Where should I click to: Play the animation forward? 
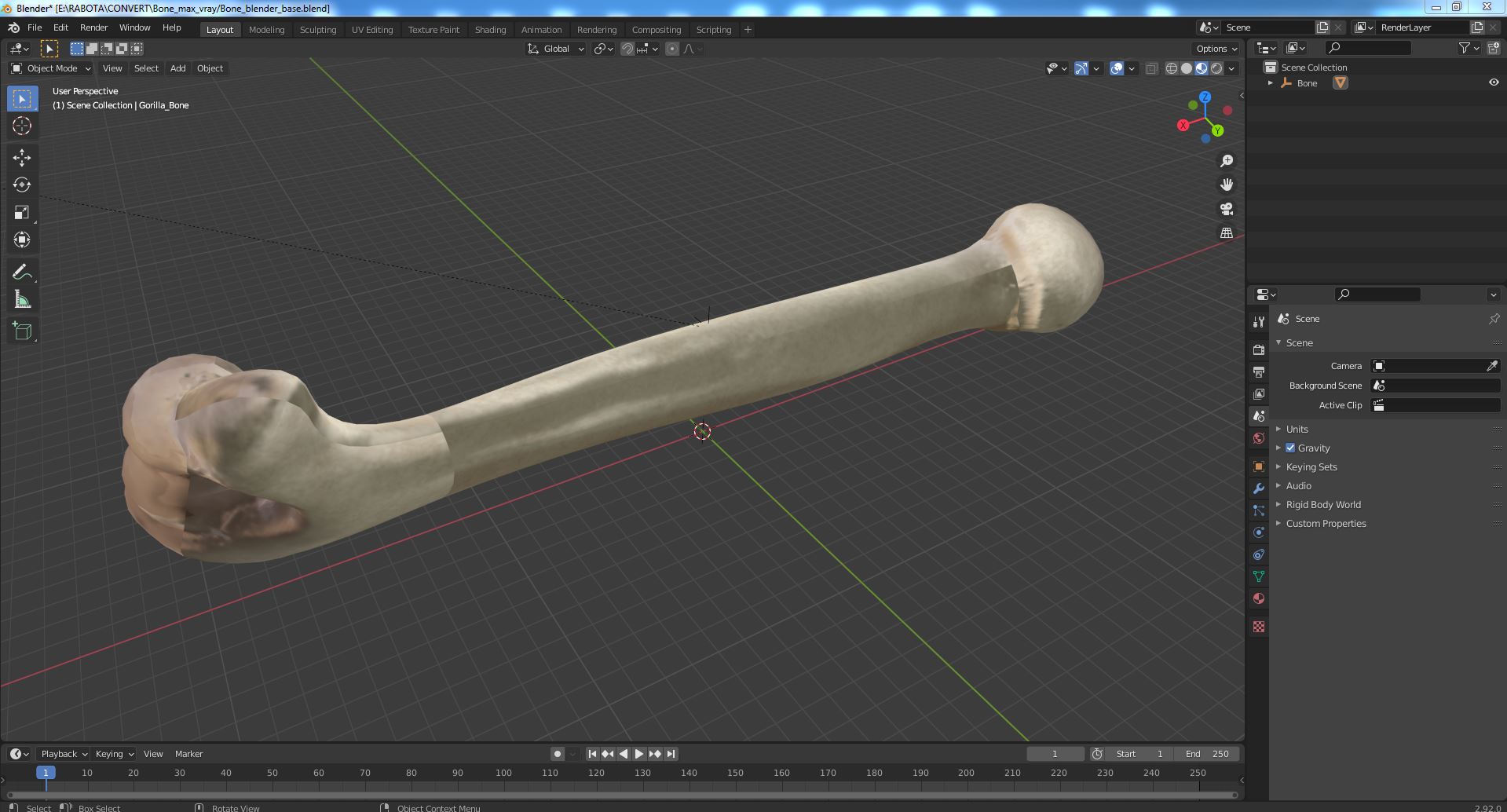pyautogui.click(x=639, y=754)
